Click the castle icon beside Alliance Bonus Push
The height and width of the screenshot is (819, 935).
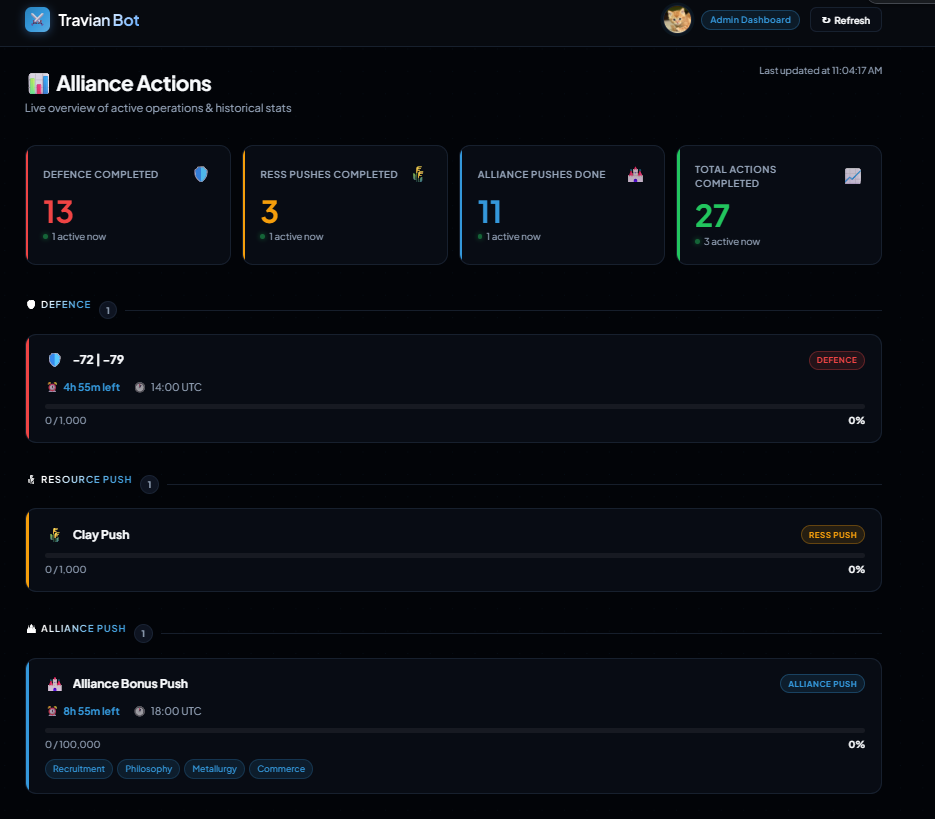pyautogui.click(x=55, y=684)
